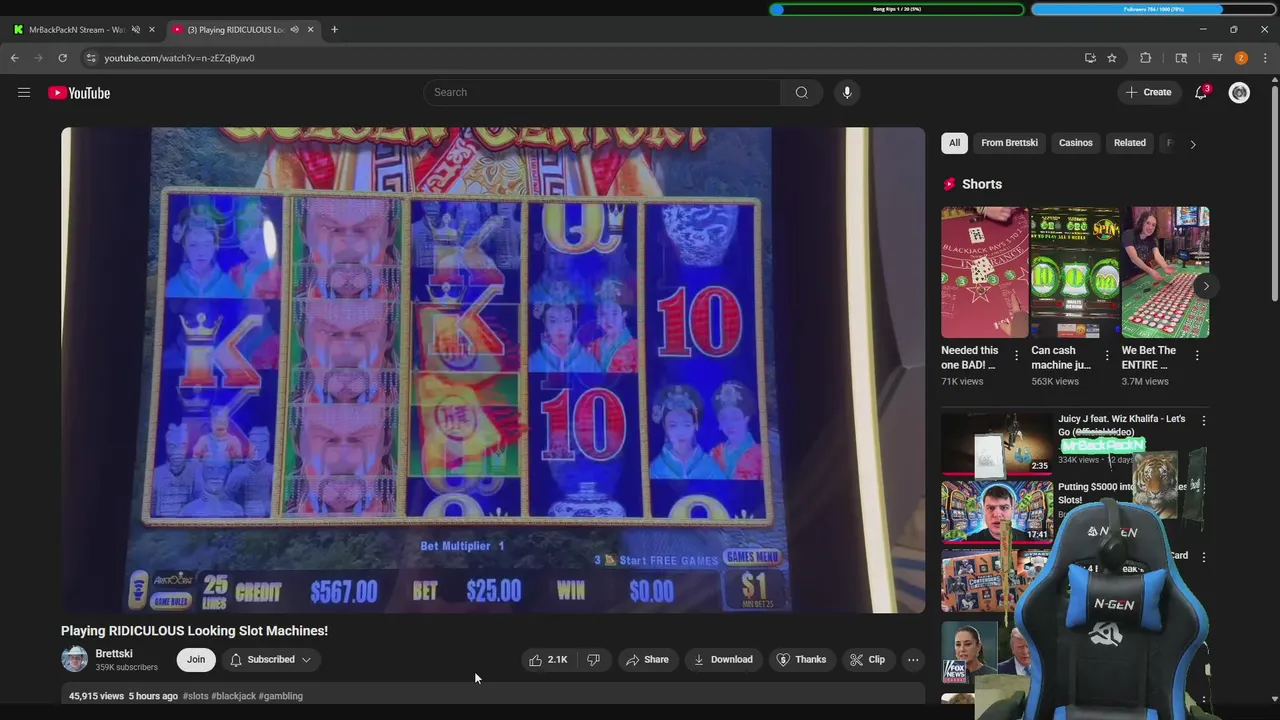Viewport: 1280px width, 720px height.
Task: Select the Casinos filter chip
Action: [x=1076, y=143]
